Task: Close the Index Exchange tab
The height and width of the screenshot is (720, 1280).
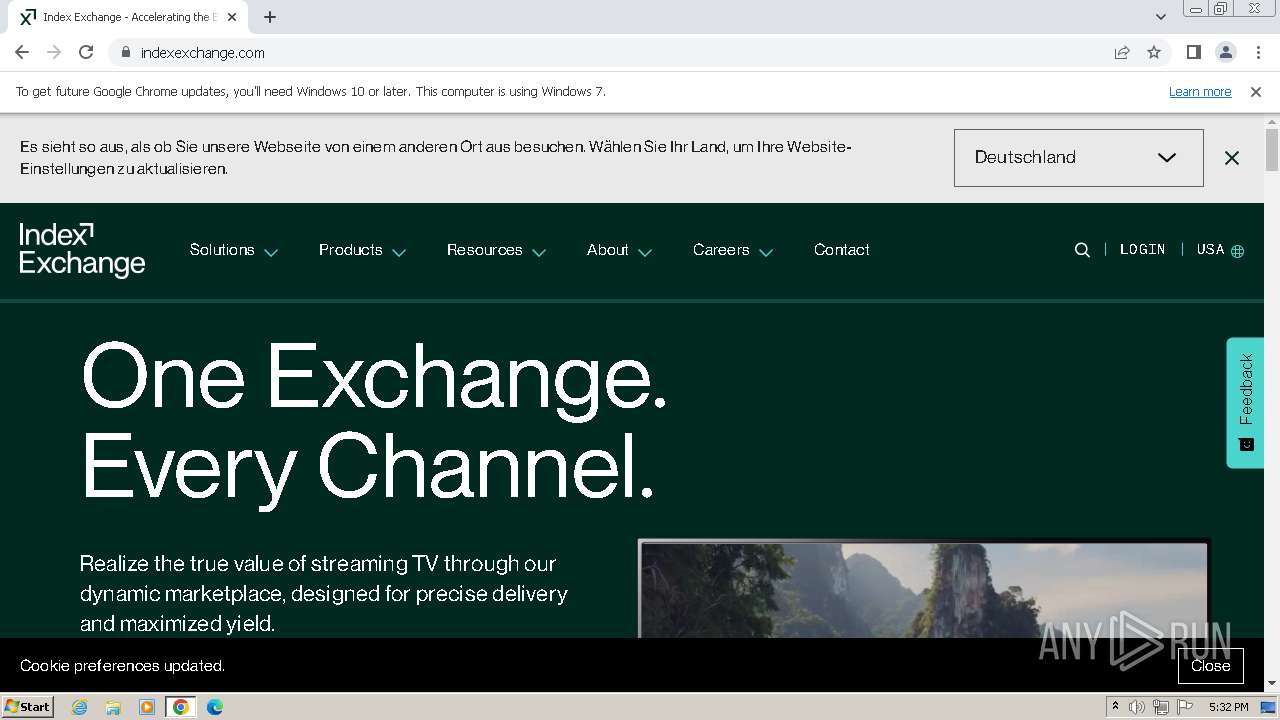Action: (233, 17)
